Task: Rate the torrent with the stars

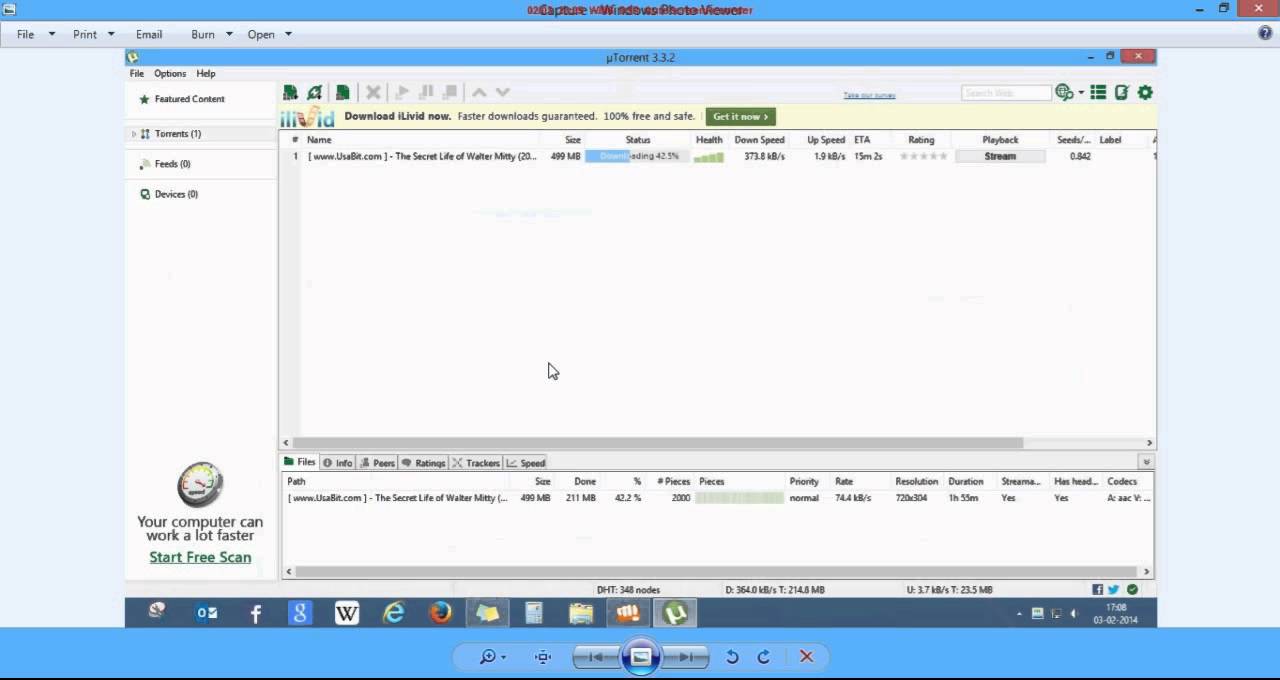Action: tap(923, 156)
